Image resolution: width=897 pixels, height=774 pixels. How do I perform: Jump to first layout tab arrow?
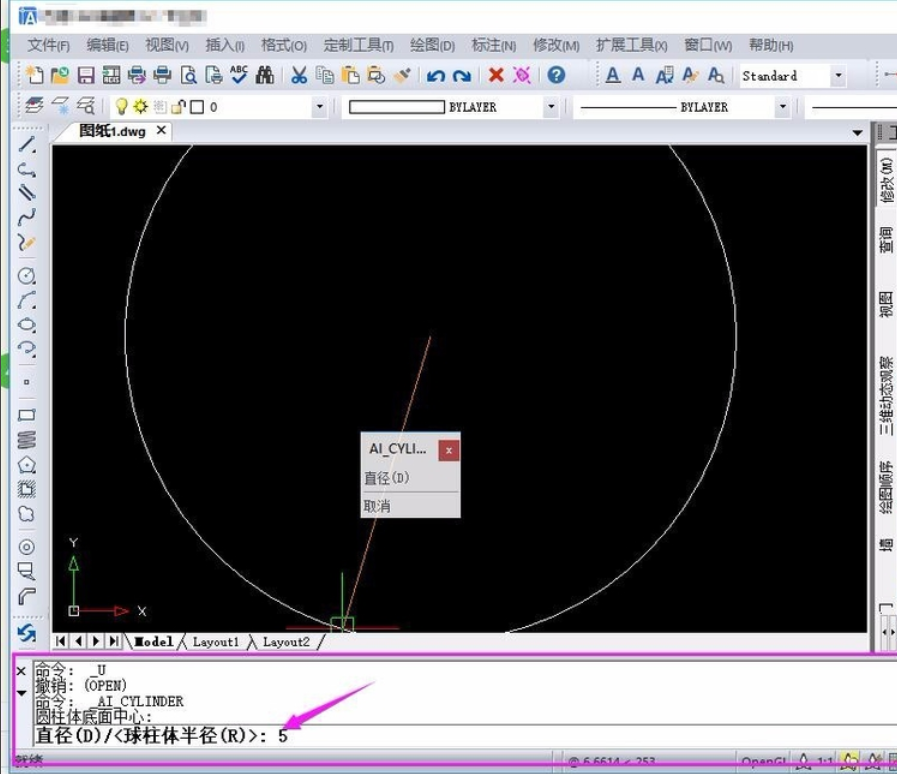61,641
